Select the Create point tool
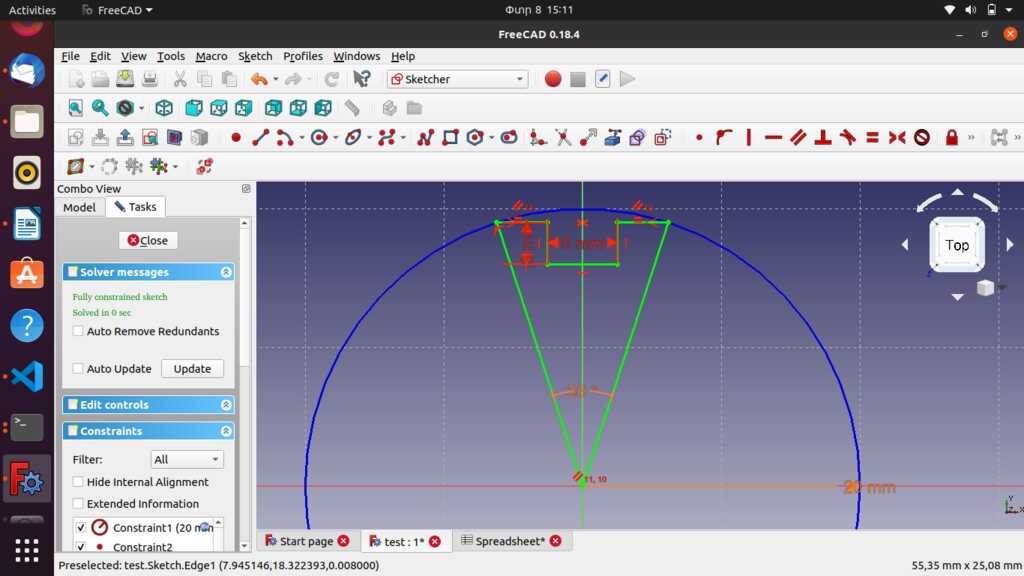This screenshot has height=576, width=1024. coord(236,138)
